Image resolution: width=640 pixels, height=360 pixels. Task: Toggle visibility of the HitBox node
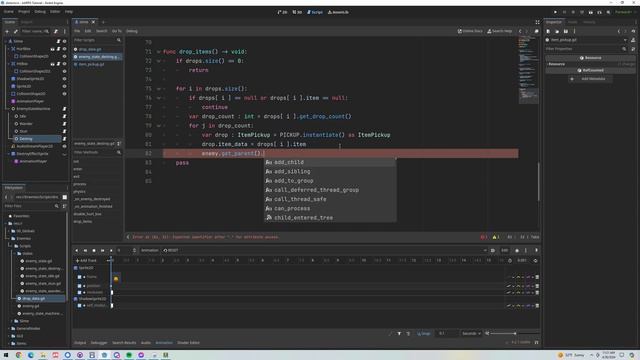pos(64,64)
